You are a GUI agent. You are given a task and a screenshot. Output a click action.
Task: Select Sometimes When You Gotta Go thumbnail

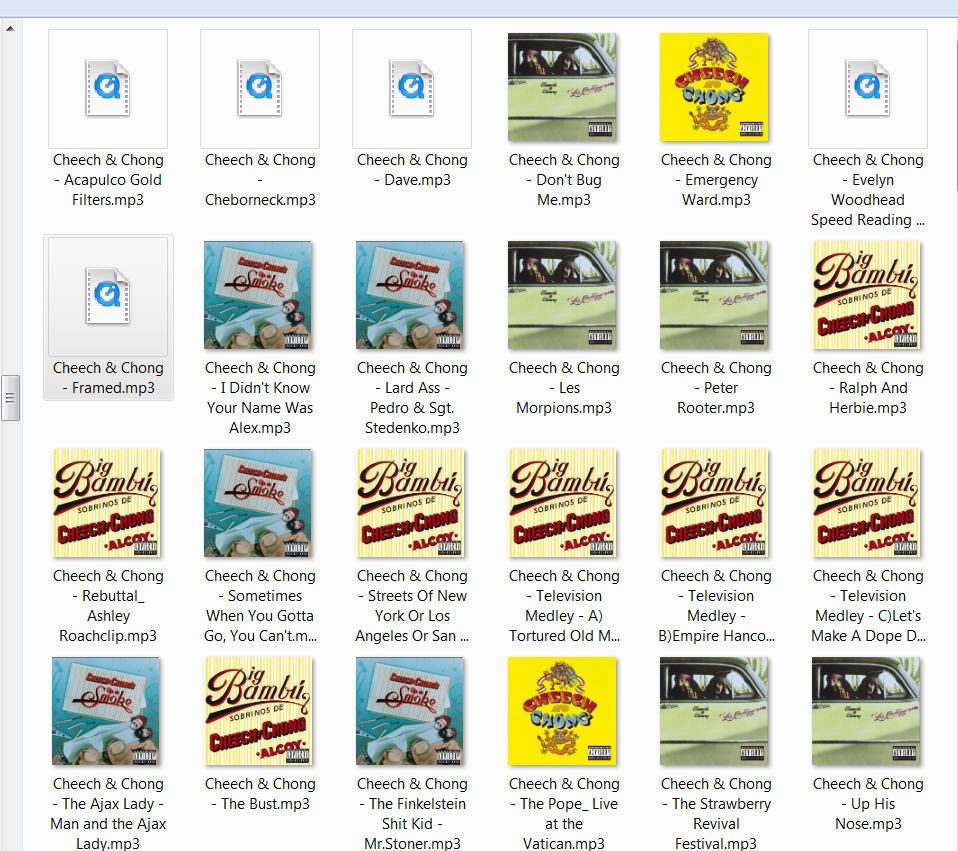258,503
